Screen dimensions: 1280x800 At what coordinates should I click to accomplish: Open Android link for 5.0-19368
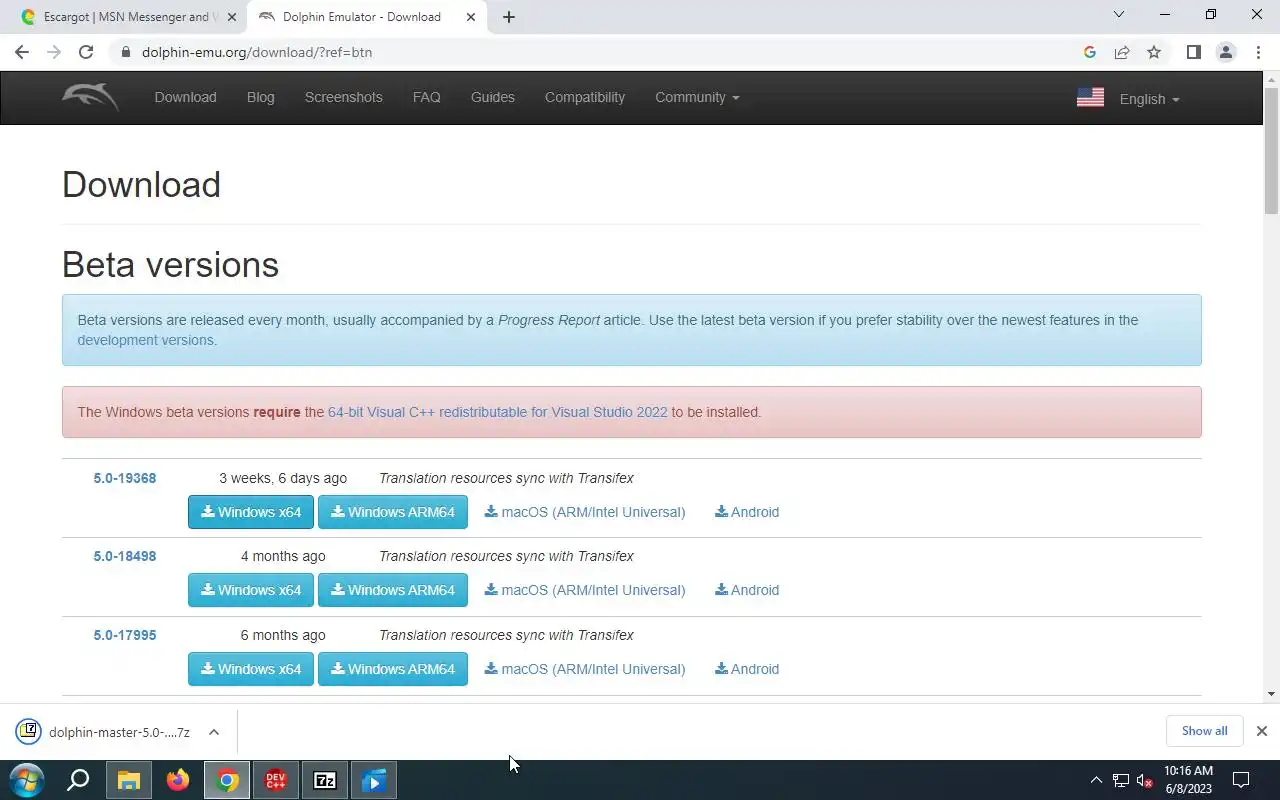point(747,512)
